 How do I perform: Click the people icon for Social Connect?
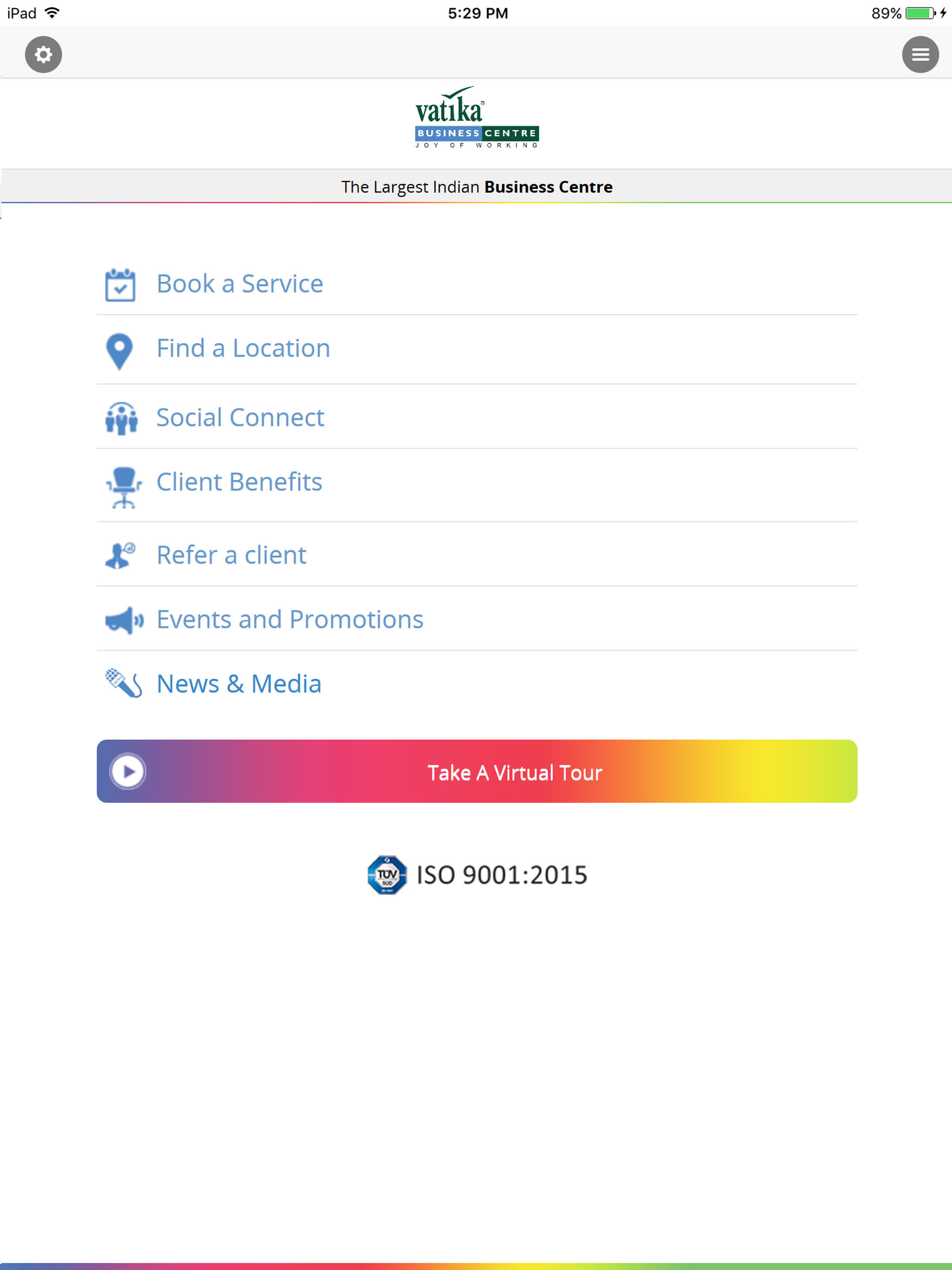pyautogui.click(x=122, y=418)
